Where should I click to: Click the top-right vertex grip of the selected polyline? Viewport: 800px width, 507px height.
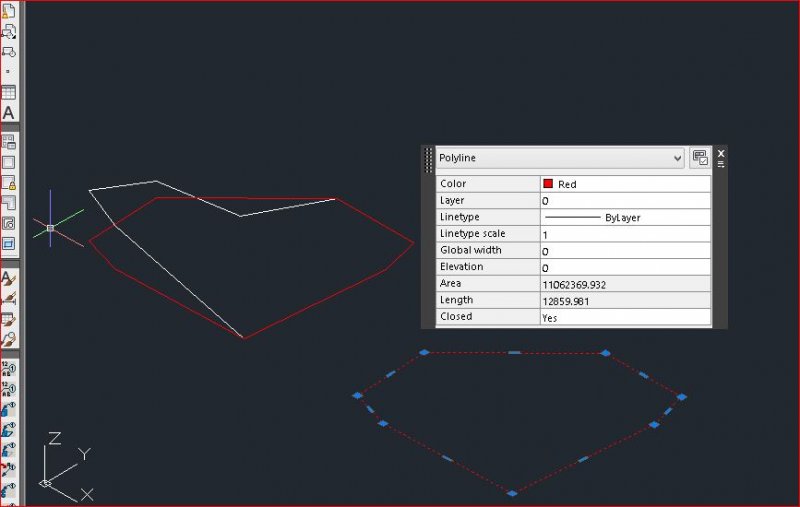click(x=606, y=353)
